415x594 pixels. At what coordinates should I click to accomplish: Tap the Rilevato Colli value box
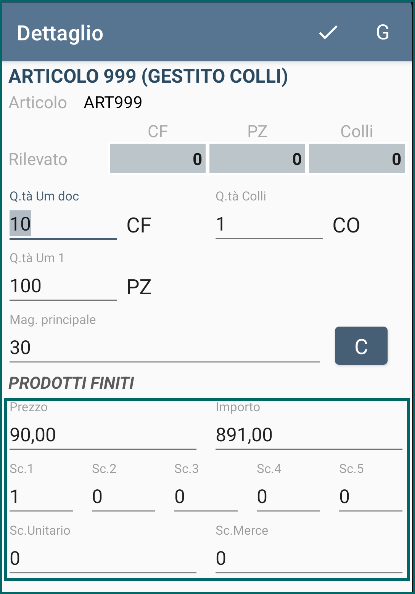tap(357, 159)
